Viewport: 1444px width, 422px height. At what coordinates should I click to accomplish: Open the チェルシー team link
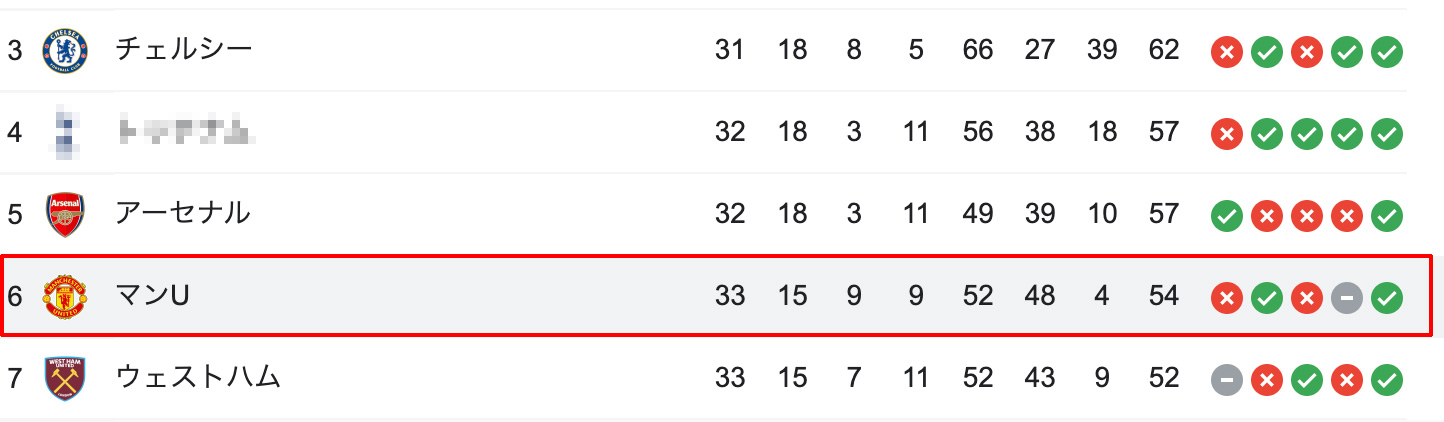pyautogui.click(x=184, y=49)
